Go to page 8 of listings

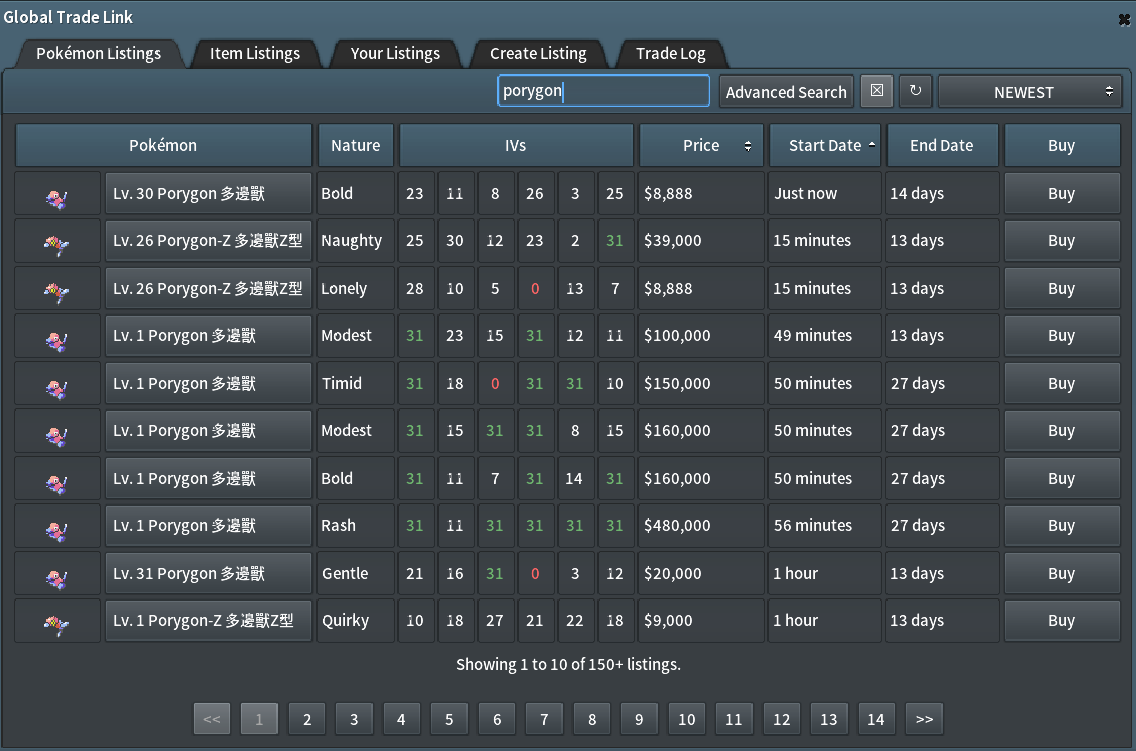tap(592, 719)
